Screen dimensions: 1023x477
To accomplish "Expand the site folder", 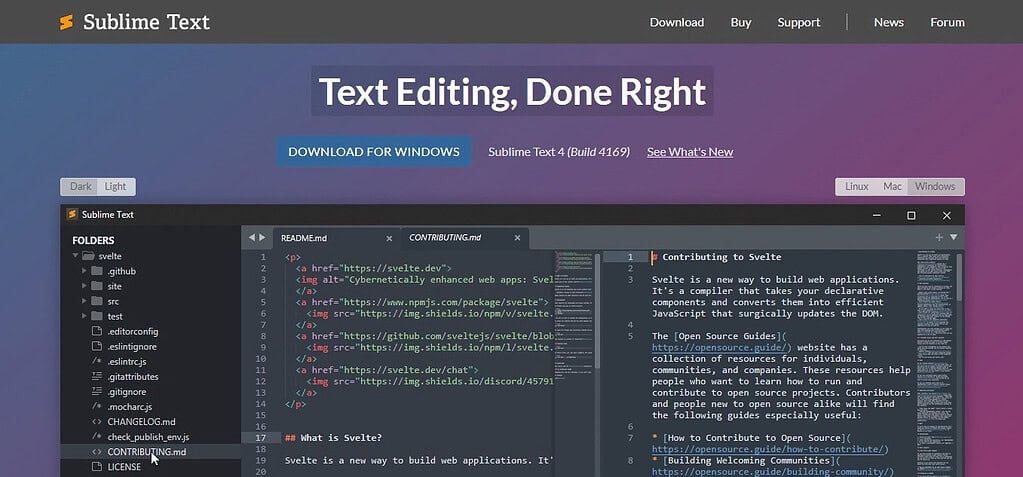I will (x=84, y=286).
